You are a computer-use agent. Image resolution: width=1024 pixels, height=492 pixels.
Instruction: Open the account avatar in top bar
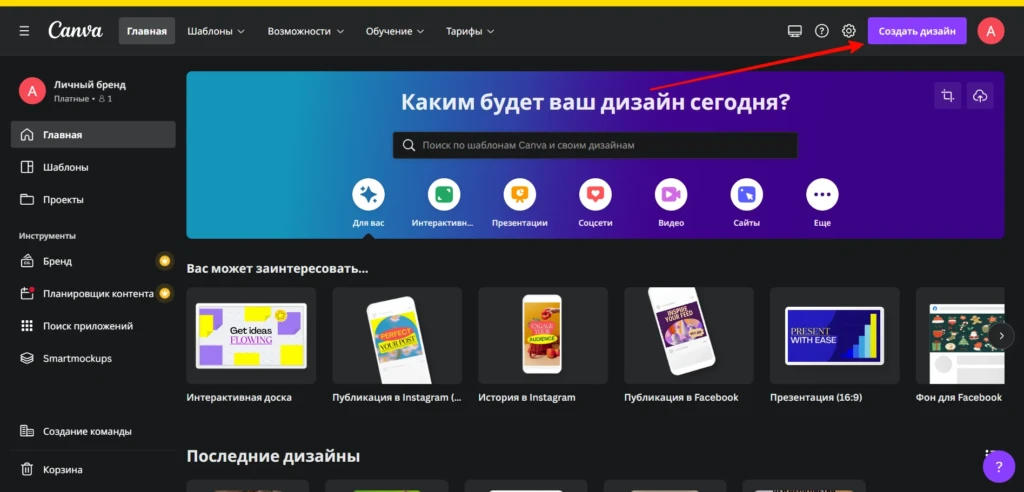990,31
